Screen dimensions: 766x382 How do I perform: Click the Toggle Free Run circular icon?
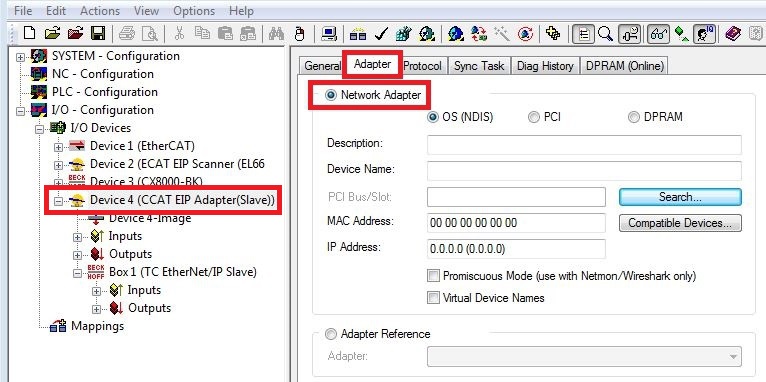[525, 33]
